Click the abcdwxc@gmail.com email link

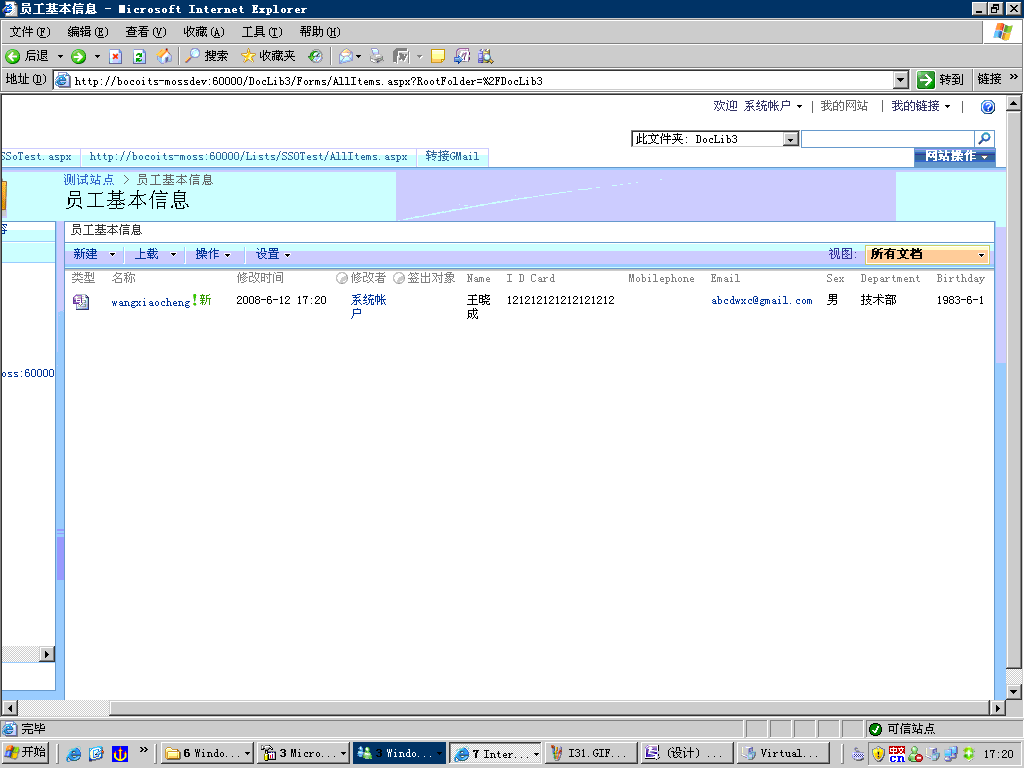pos(761,300)
